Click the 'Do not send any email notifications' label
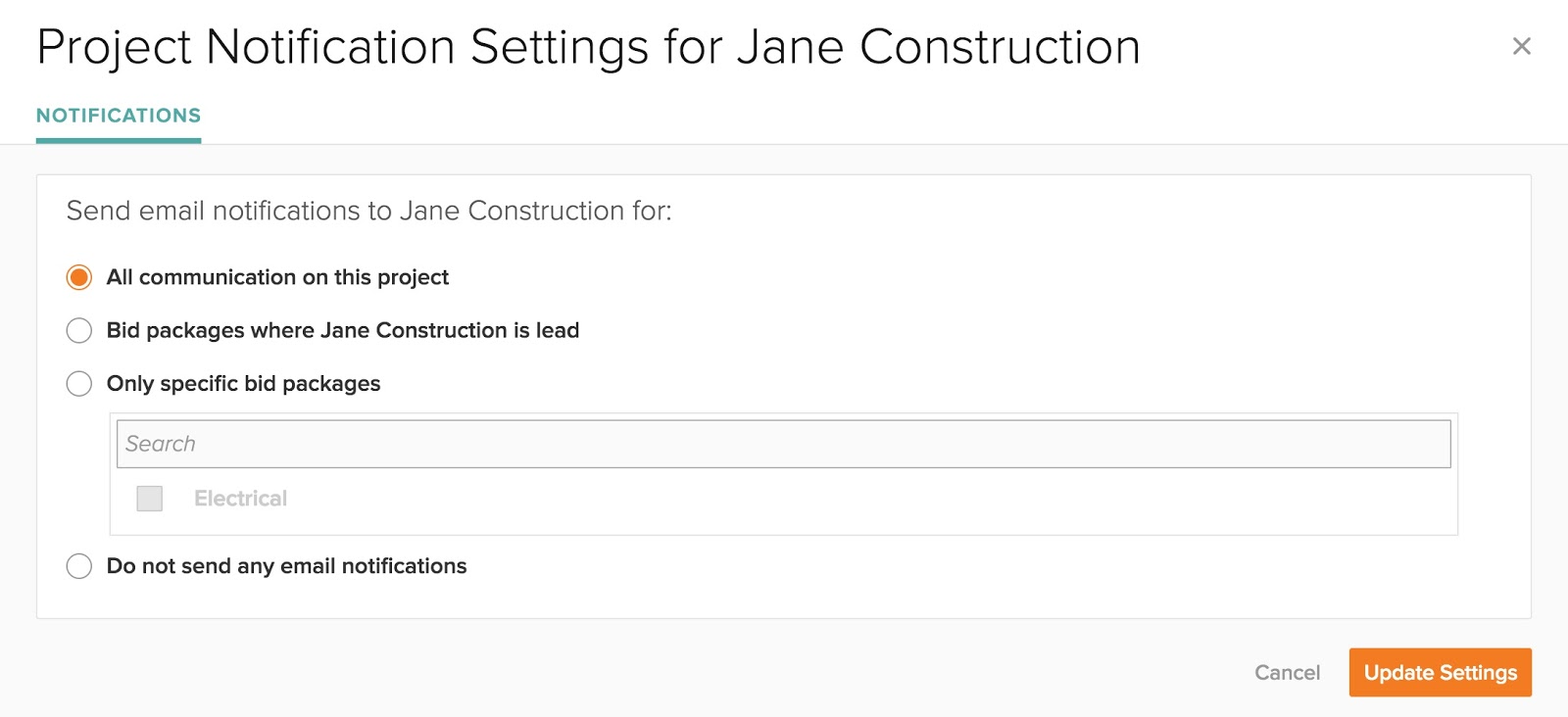The image size is (1568, 717). click(286, 566)
